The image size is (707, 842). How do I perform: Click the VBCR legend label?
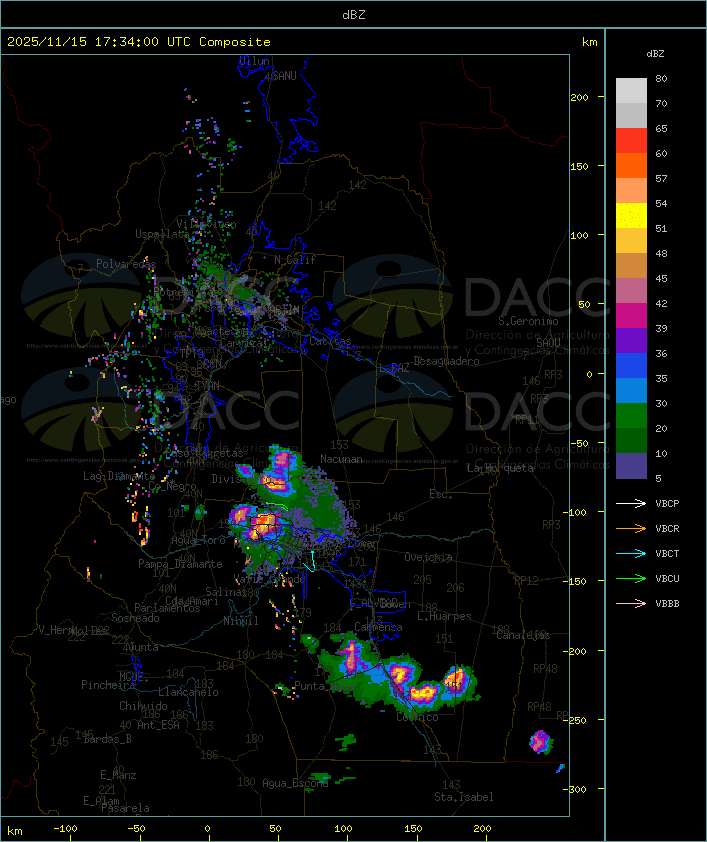point(667,528)
